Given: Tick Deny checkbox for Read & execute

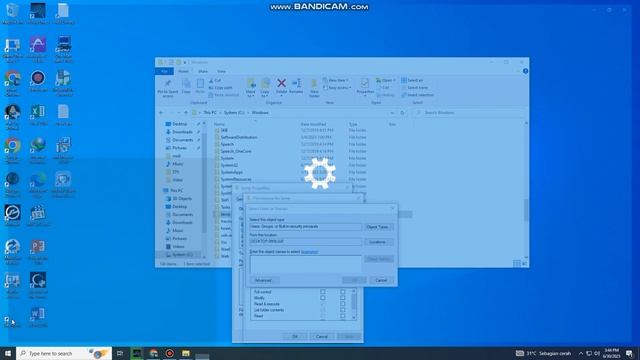Looking at the screenshot, I should coord(342,304).
